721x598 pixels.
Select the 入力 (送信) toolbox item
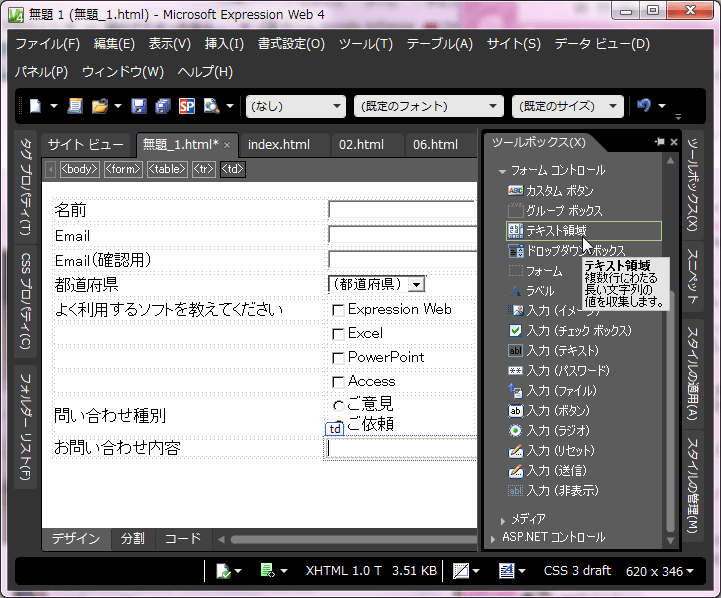coord(584,471)
